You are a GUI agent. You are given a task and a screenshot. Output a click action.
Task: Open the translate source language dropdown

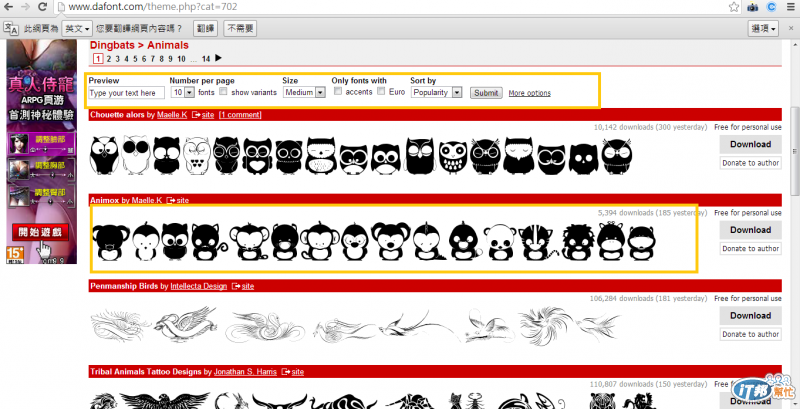77,29
